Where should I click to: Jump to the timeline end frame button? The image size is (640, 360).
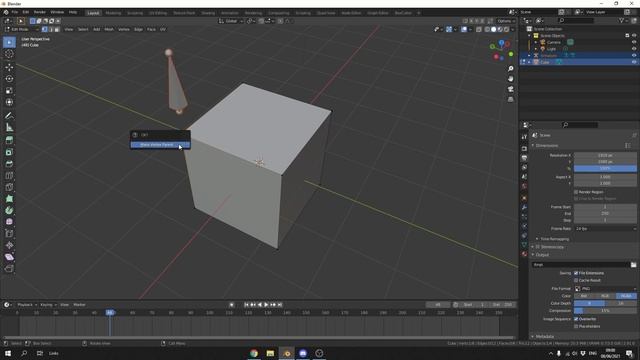click(280, 305)
